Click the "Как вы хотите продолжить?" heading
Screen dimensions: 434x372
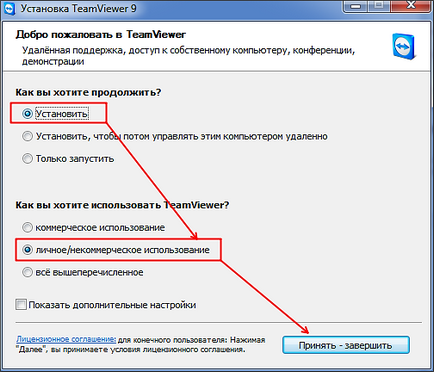click(88, 92)
